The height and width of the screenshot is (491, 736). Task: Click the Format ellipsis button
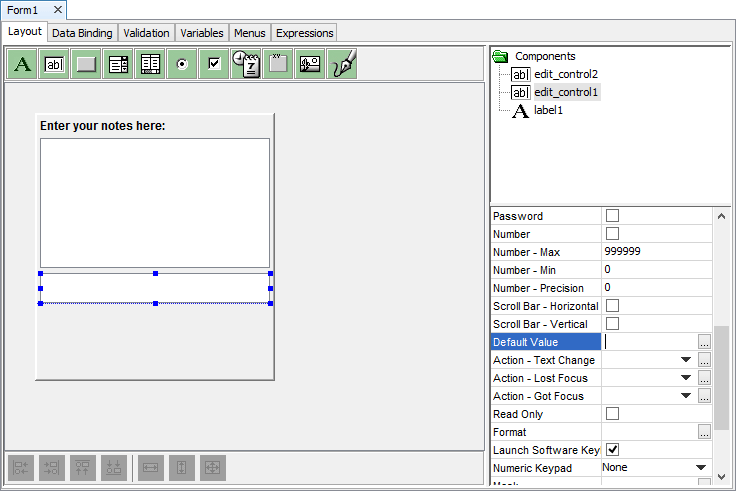[x=704, y=432]
